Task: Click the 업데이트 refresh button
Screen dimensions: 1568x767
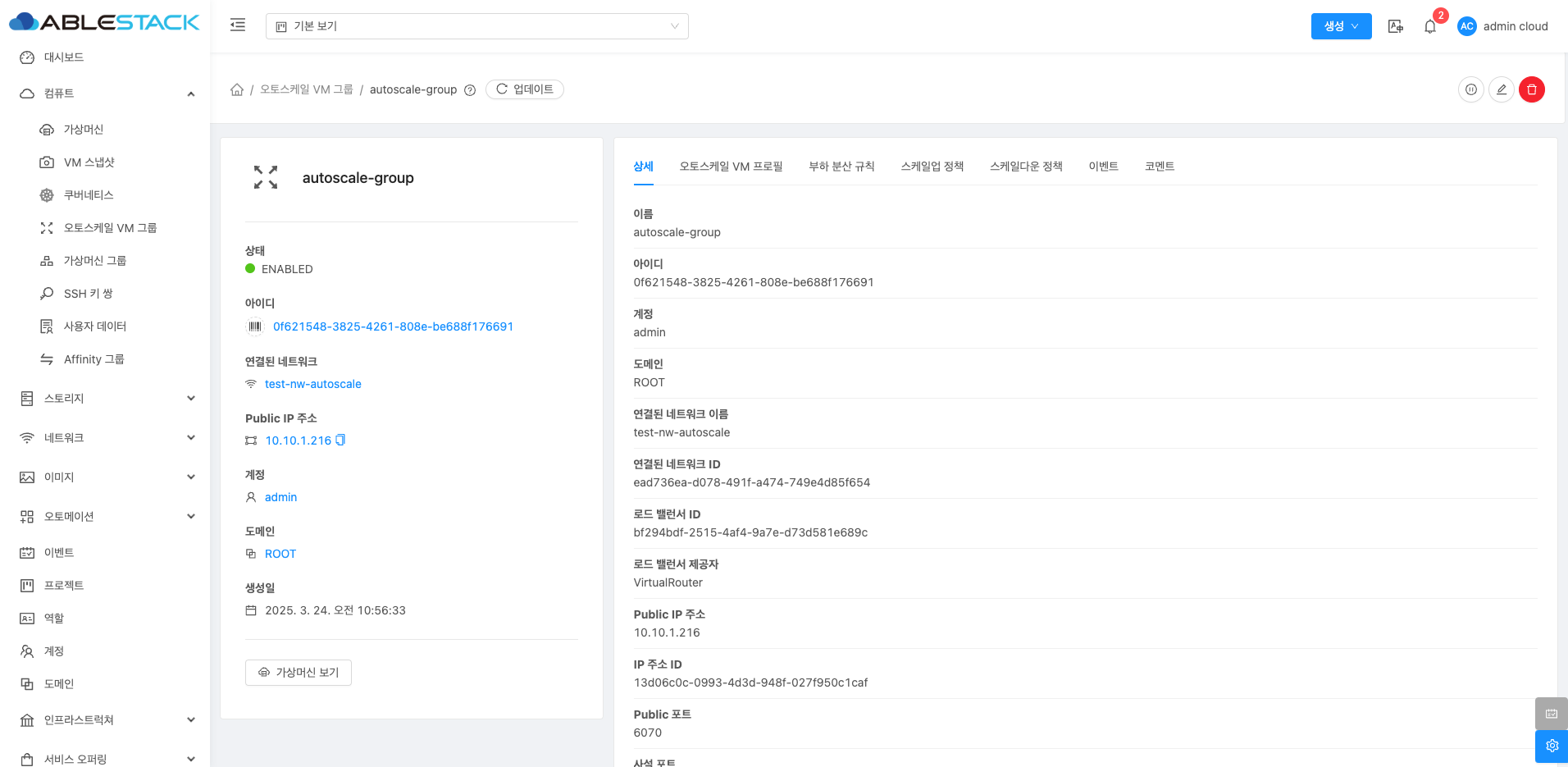Action: [x=525, y=89]
